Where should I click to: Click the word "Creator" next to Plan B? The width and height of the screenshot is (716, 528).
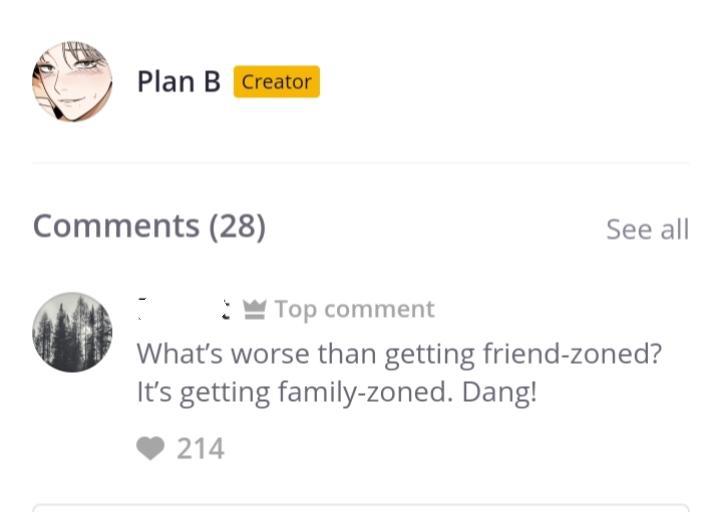(276, 82)
